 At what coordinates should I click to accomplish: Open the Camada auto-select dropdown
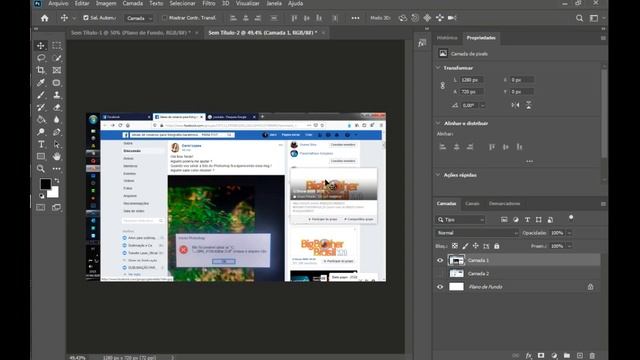tap(139, 18)
